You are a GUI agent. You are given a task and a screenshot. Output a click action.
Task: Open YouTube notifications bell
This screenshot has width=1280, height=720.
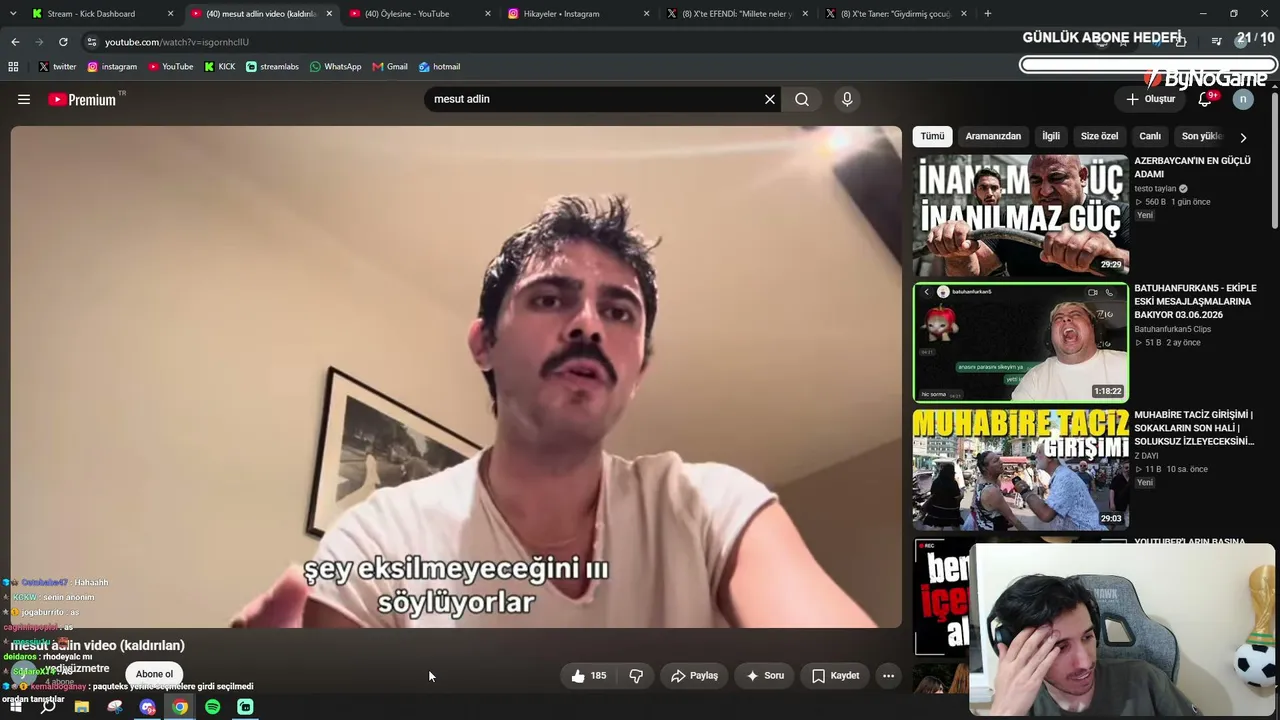click(x=1206, y=99)
